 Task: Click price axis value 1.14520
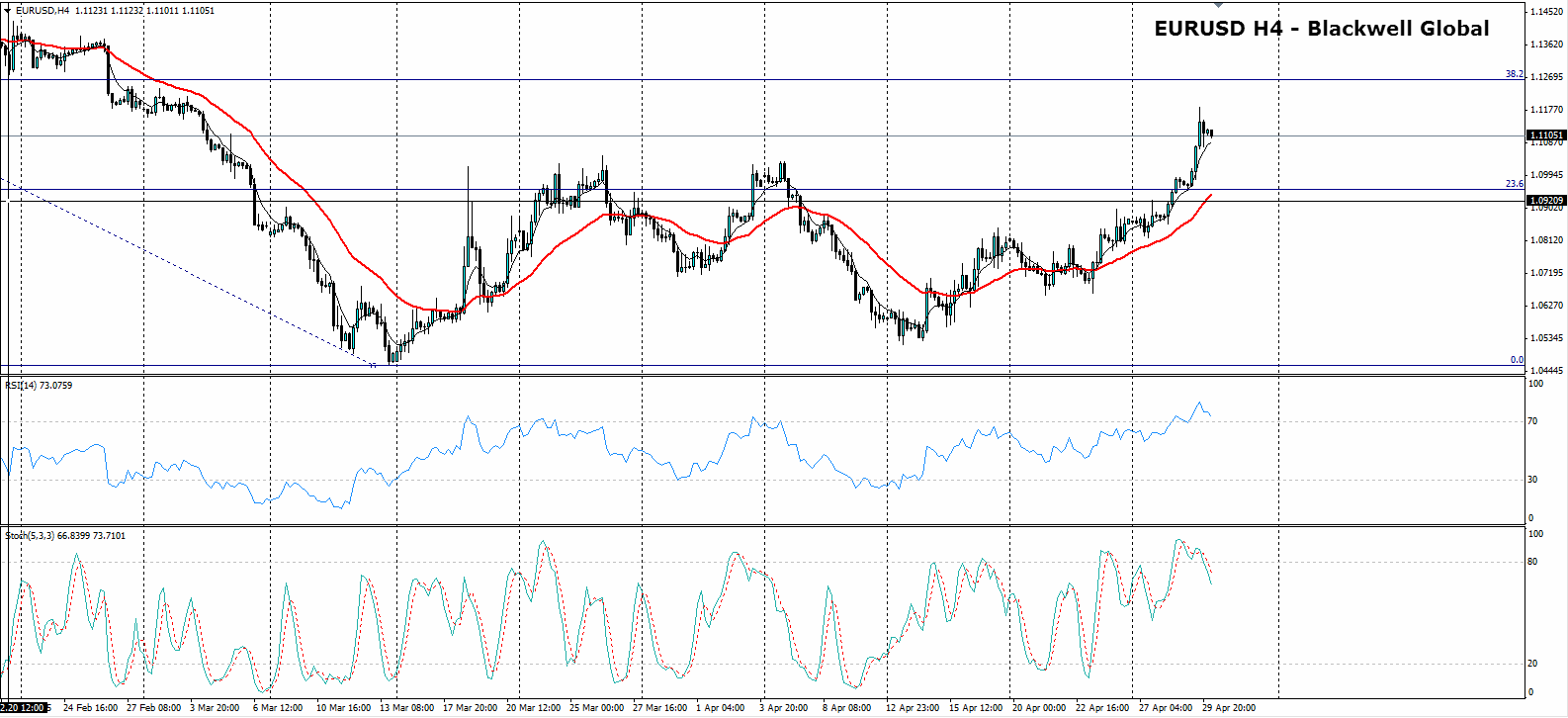[x=1546, y=12]
